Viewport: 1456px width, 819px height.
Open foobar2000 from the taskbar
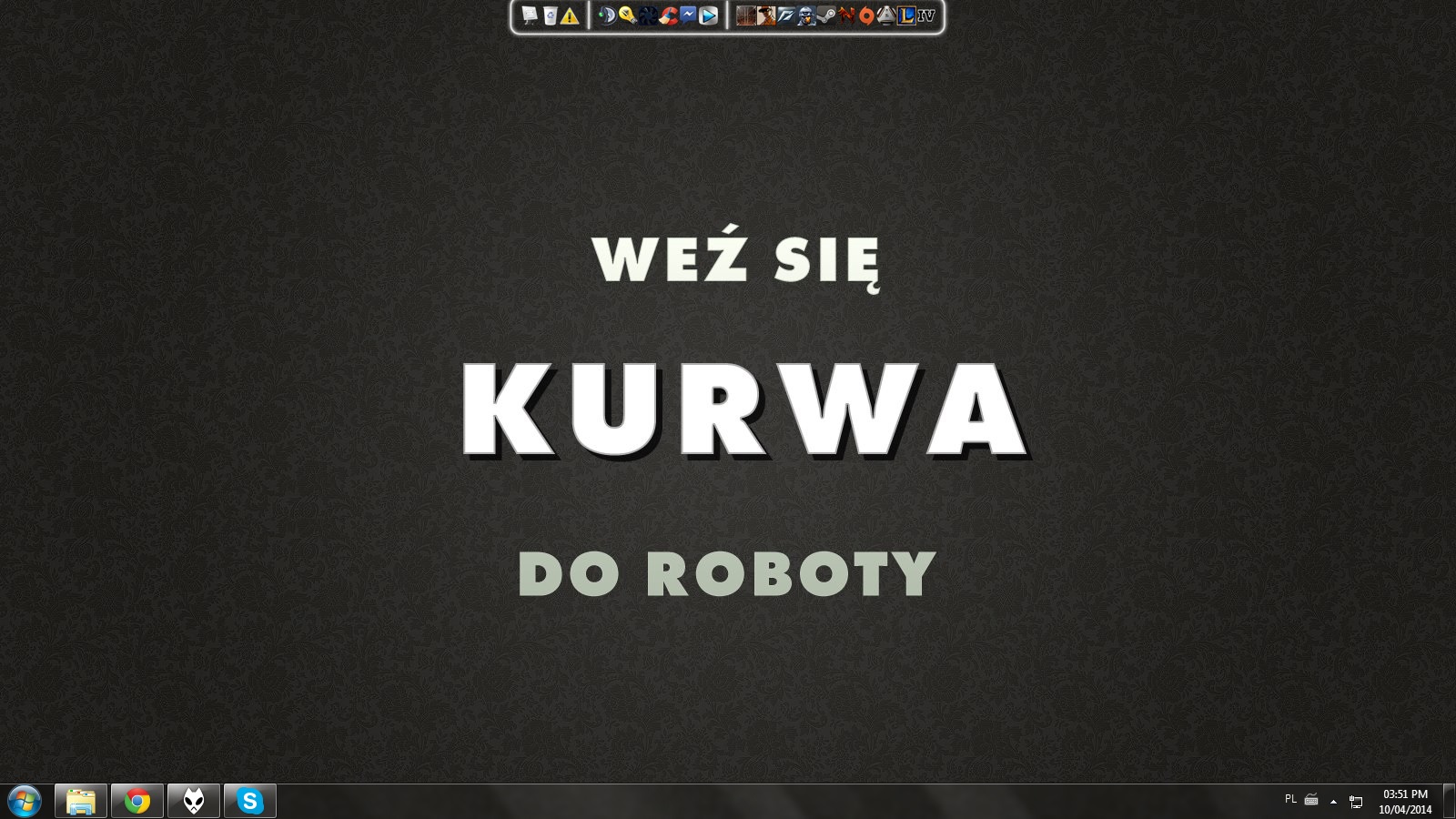194,802
